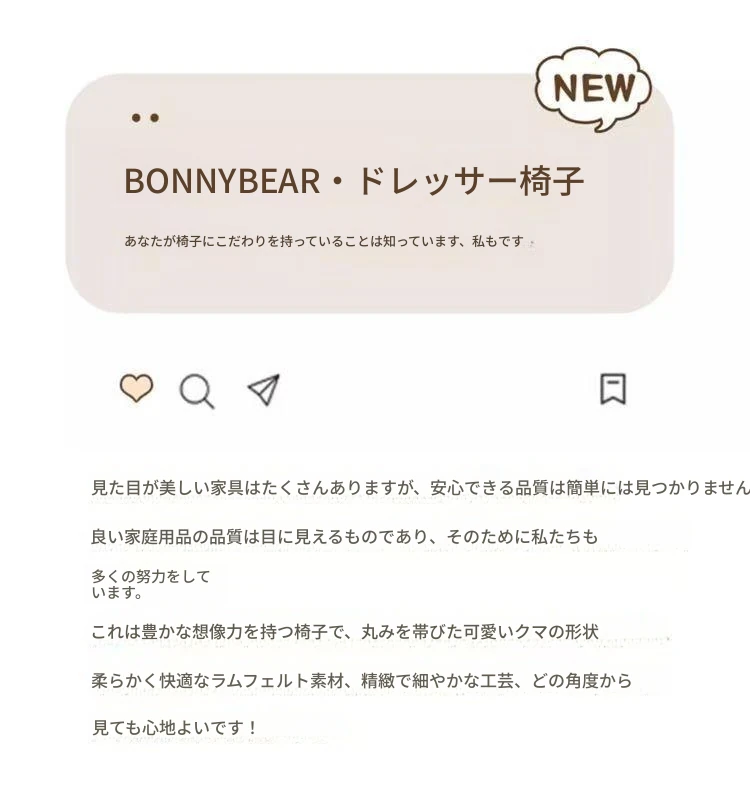The width and height of the screenshot is (750, 807).
Task: Click the text 多くの努力をしています。
Action: tap(150, 584)
